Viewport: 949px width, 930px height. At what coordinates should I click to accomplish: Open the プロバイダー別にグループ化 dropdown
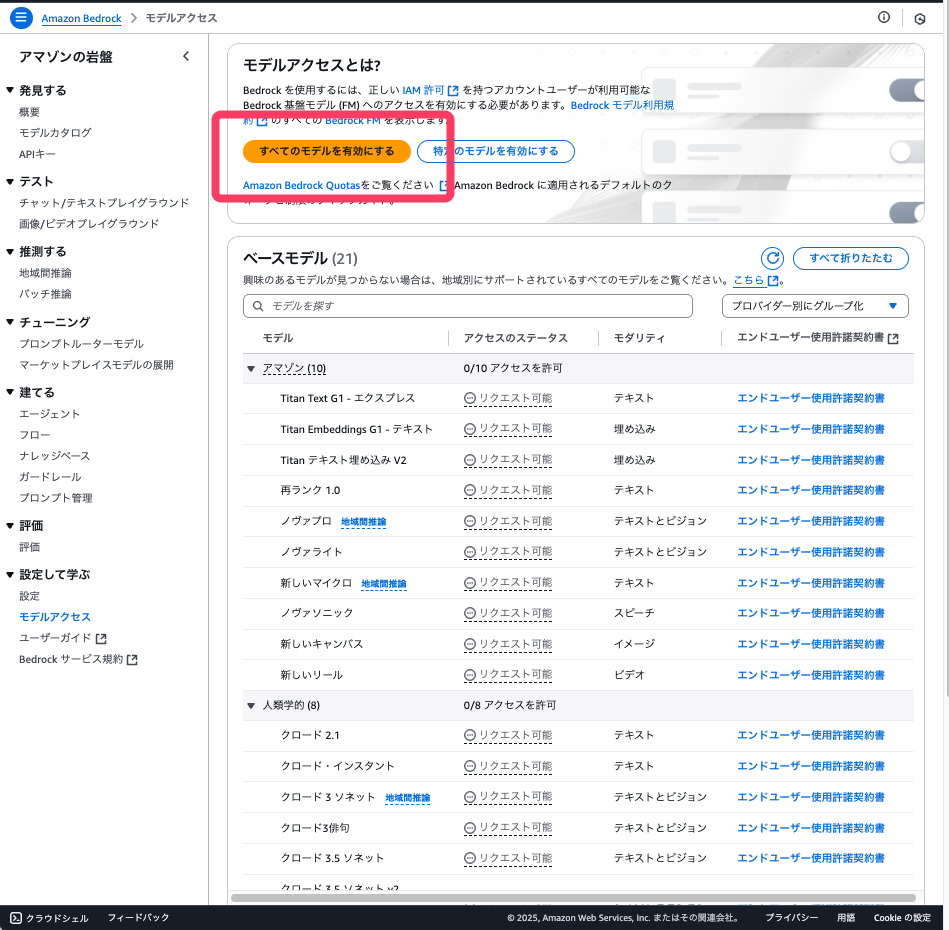[x=815, y=306]
